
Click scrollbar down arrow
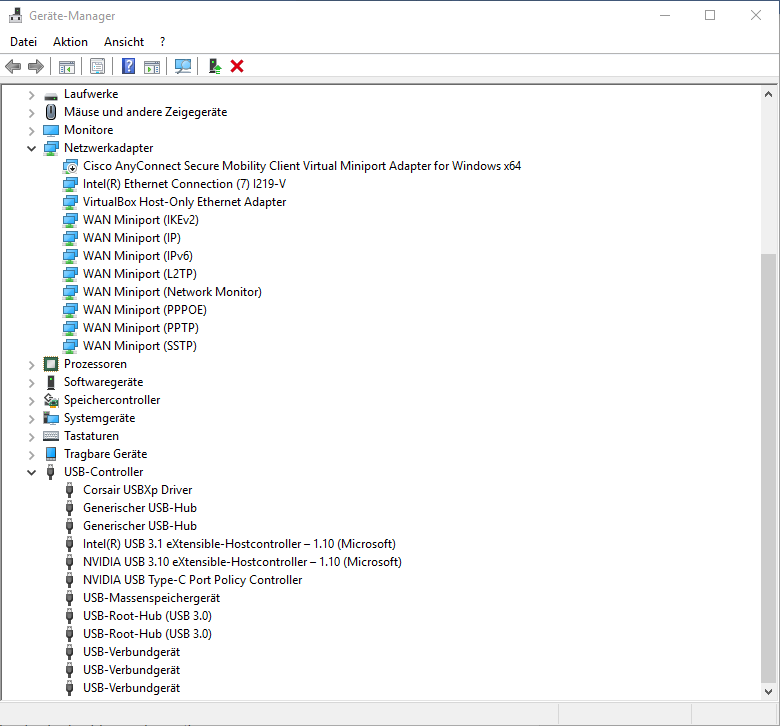[768, 692]
